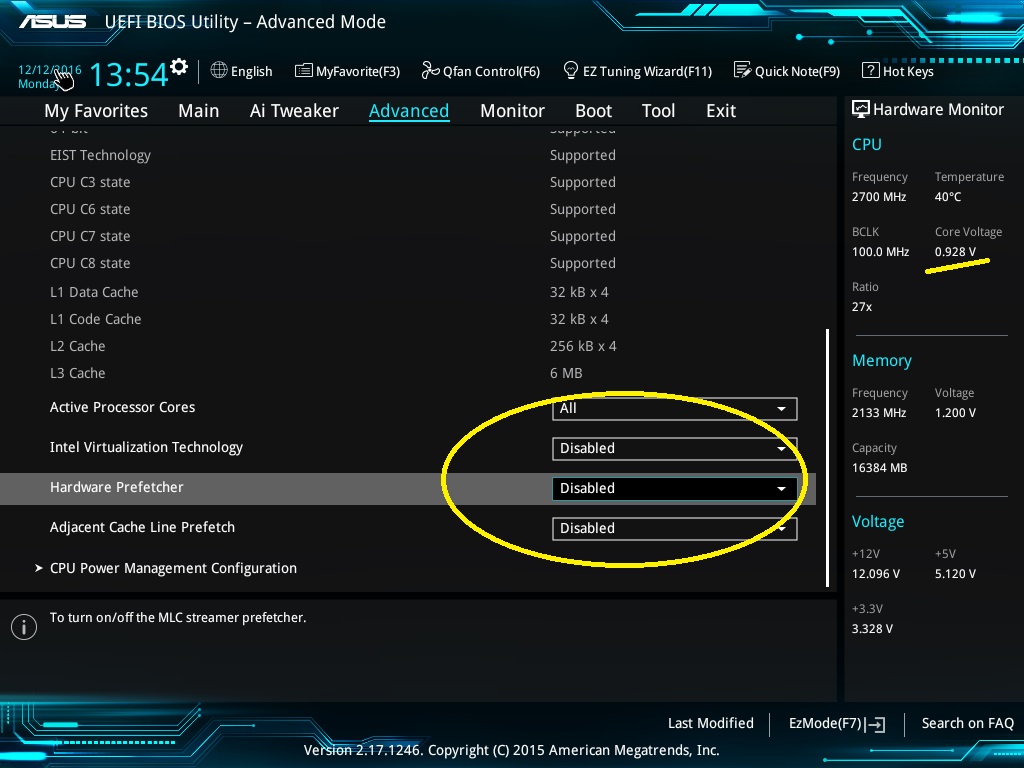Click the 6 MB cache value
Image resolution: width=1024 pixels, height=768 pixels.
566,374
